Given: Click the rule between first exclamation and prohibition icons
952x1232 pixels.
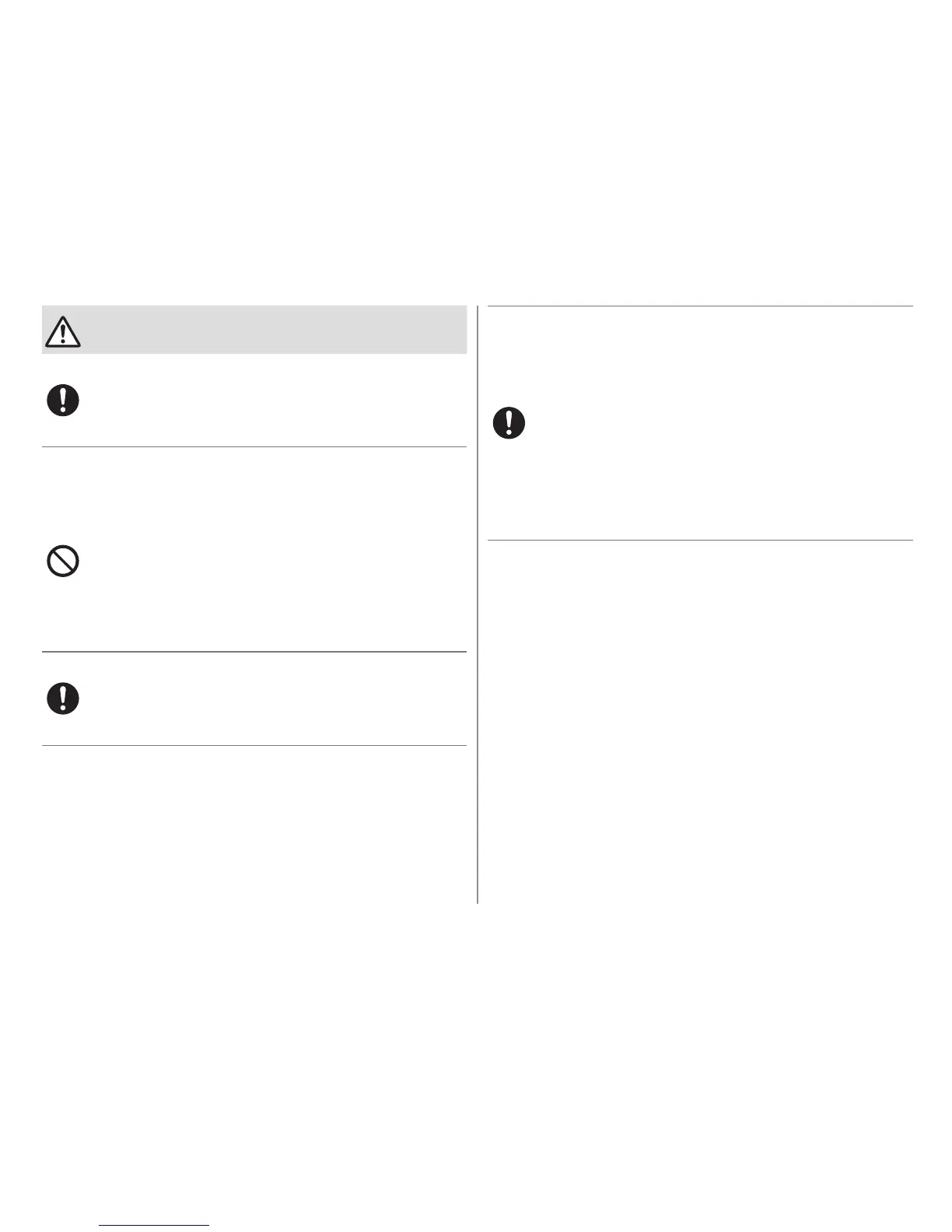Looking at the screenshot, I should (254, 446).
